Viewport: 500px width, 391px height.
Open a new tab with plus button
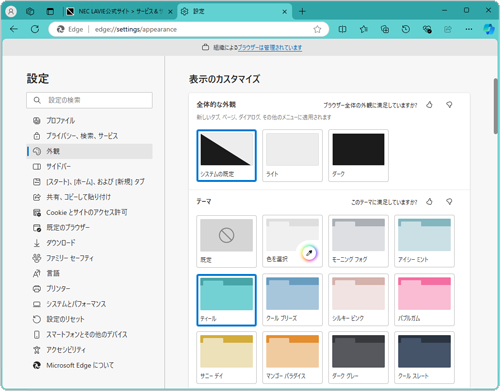[x=302, y=12]
